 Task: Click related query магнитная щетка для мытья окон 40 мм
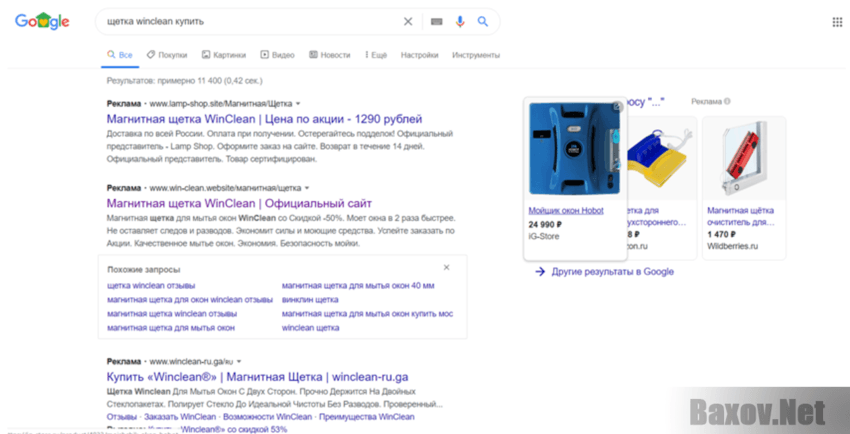tap(358, 286)
